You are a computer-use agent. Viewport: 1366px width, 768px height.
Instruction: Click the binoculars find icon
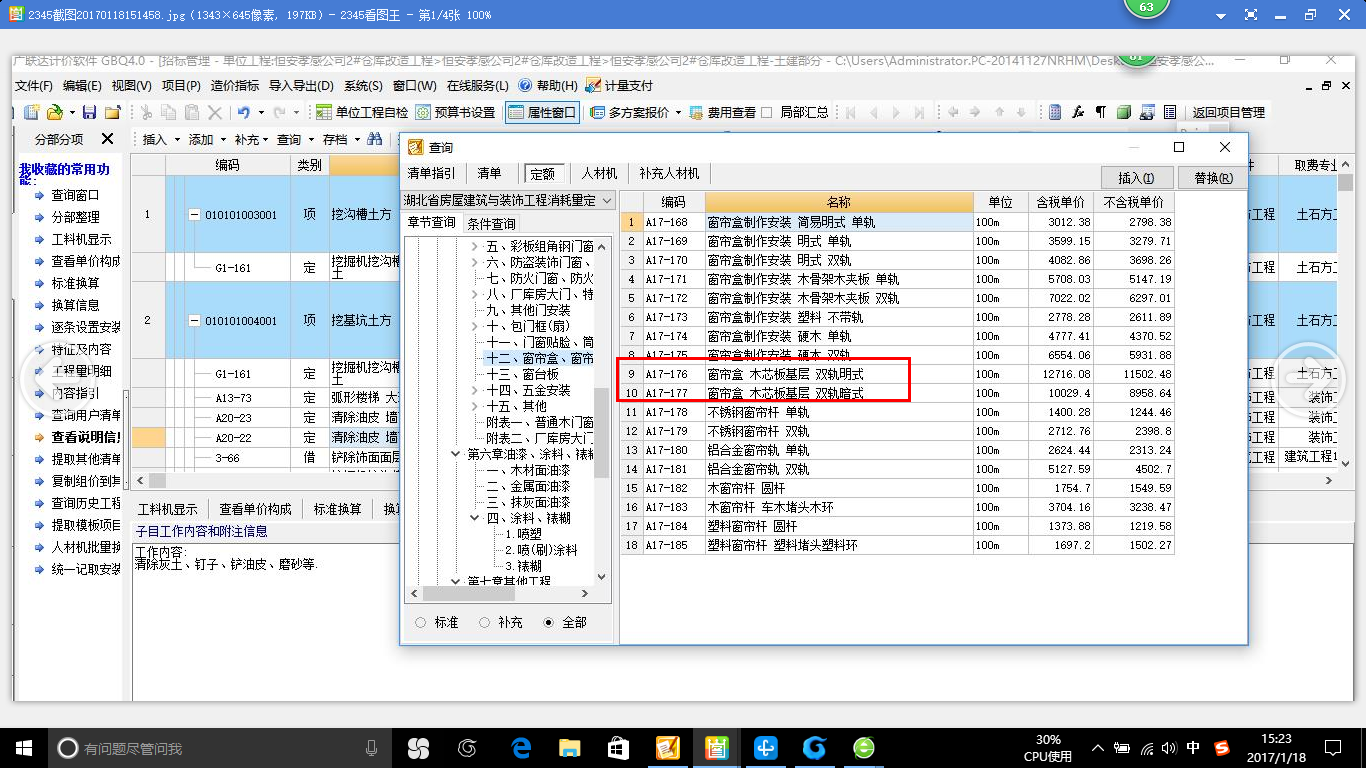[374, 139]
